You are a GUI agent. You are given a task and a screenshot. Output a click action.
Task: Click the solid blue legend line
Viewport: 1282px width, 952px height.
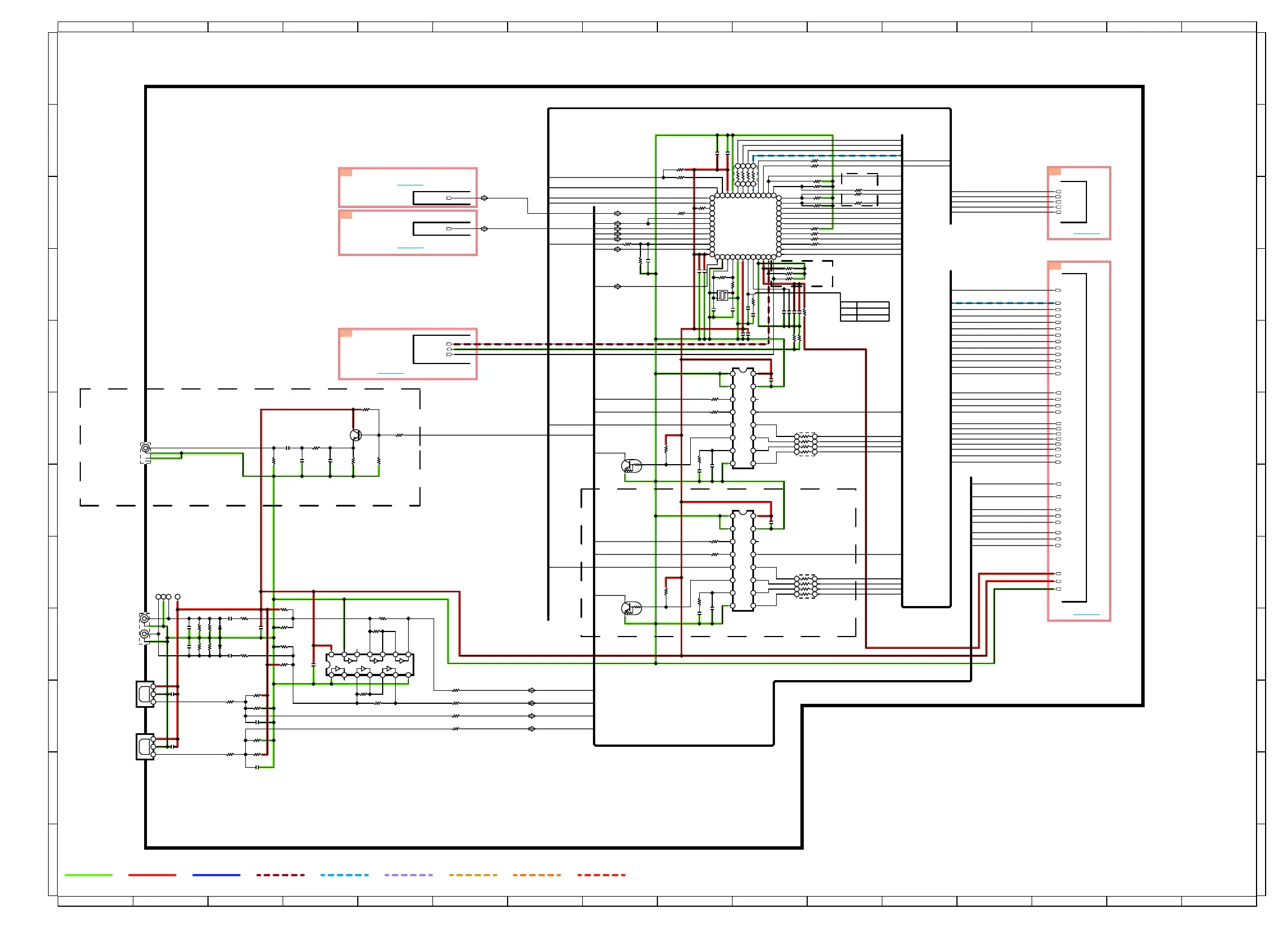tap(216, 875)
